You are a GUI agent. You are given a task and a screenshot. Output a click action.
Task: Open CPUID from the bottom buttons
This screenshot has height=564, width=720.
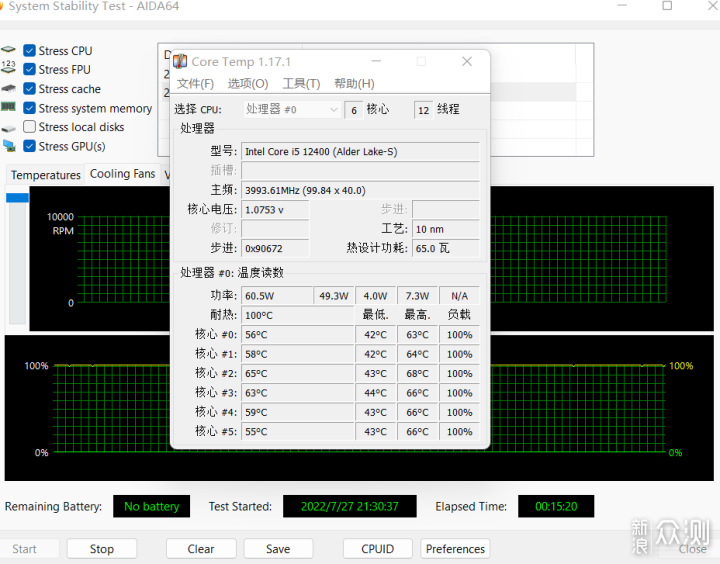(377, 549)
